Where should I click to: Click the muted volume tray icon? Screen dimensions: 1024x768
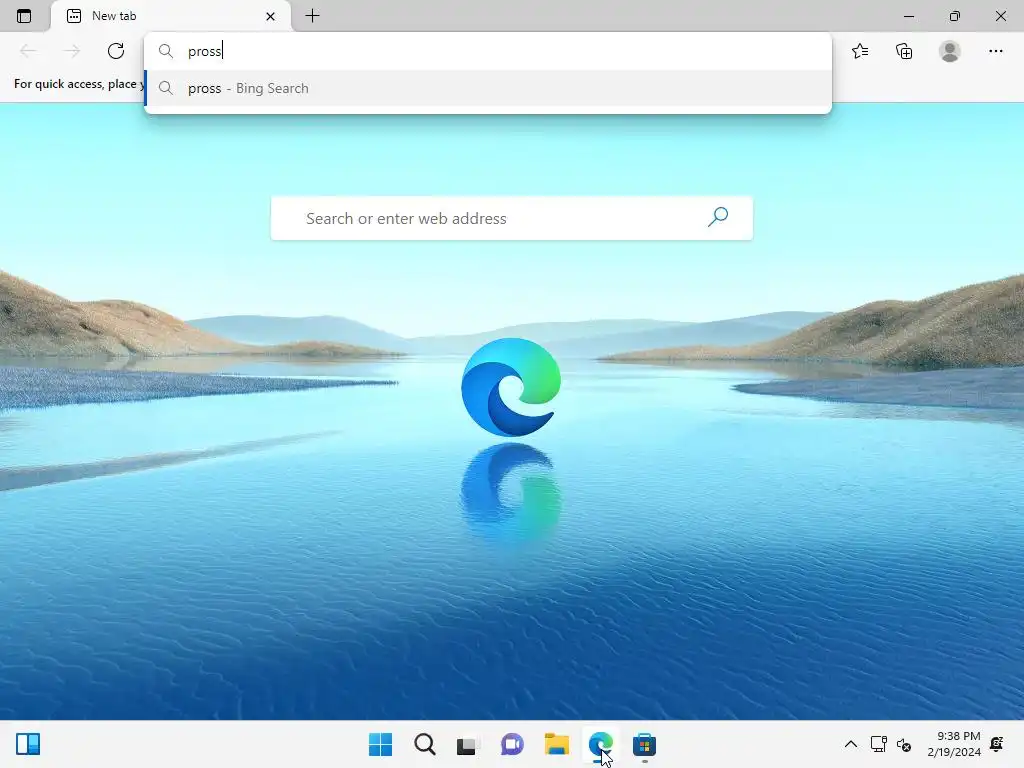(904, 744)
